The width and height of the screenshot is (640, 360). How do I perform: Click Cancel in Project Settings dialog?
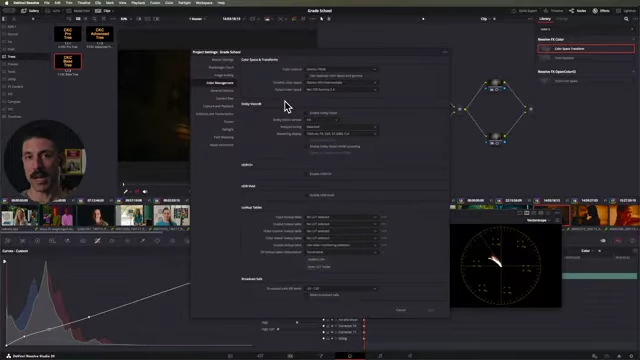coord(401,310)
